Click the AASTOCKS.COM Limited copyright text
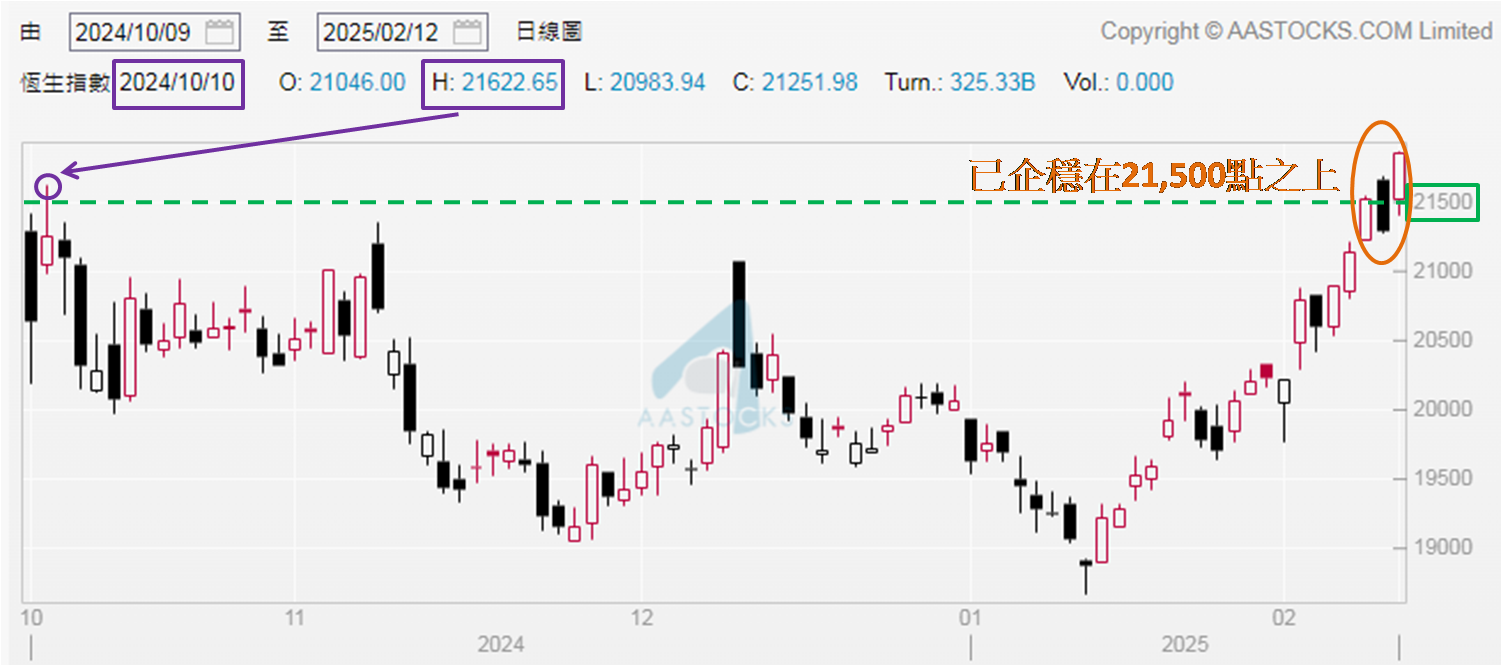Screen dimensions: 1502x666 (x=1296, y=32)
